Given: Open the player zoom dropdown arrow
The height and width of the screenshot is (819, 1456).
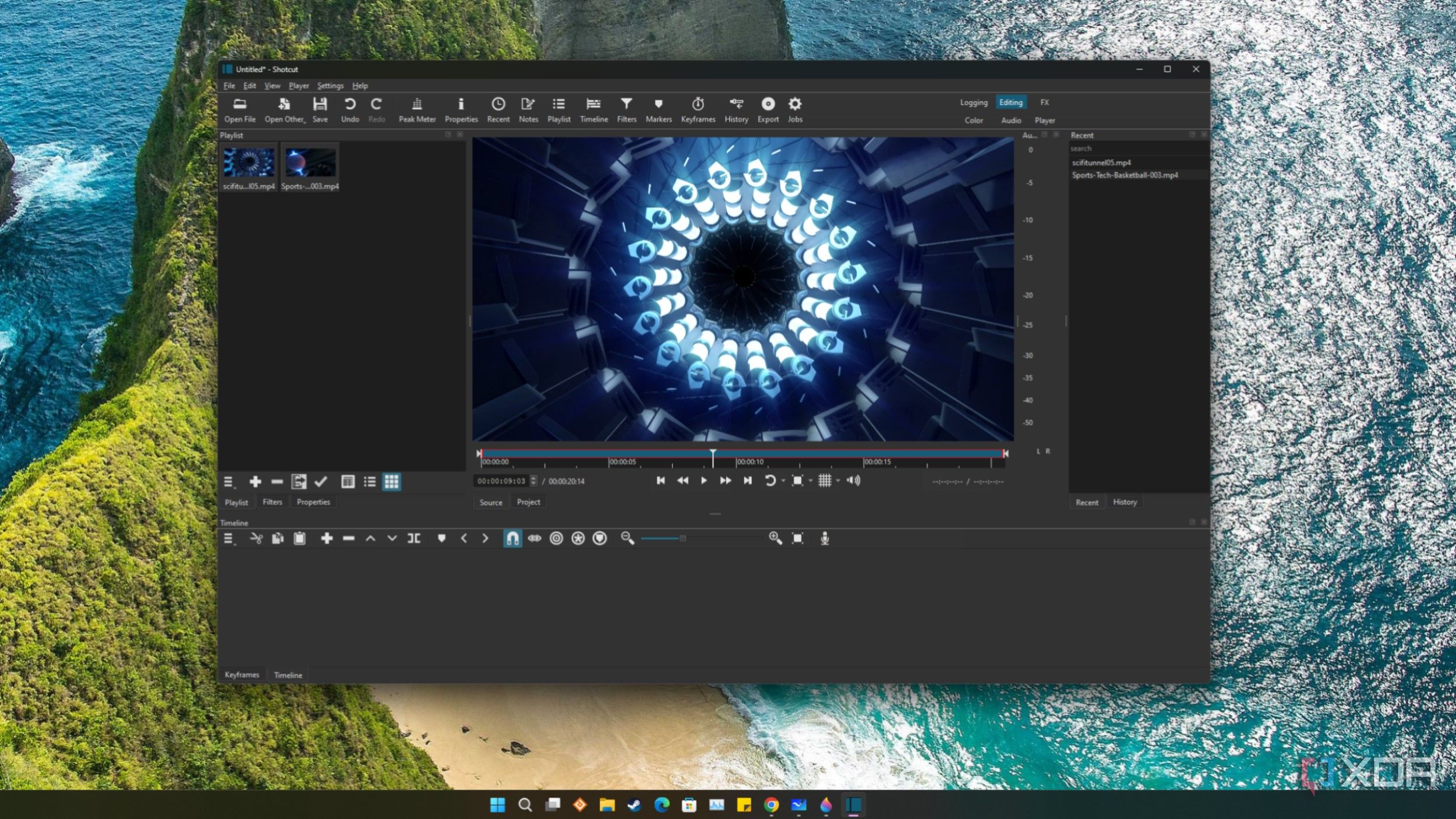Looking at the screenshot, I should (811, 481).
